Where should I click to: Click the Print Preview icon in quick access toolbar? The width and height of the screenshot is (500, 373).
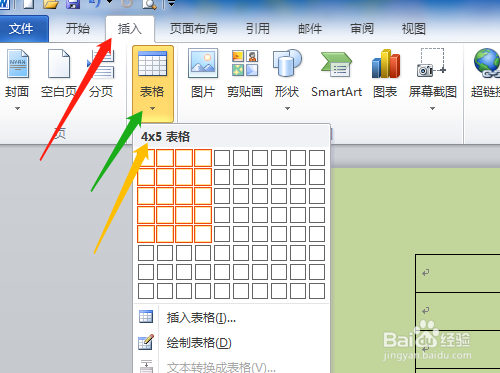tap(148, 4)
